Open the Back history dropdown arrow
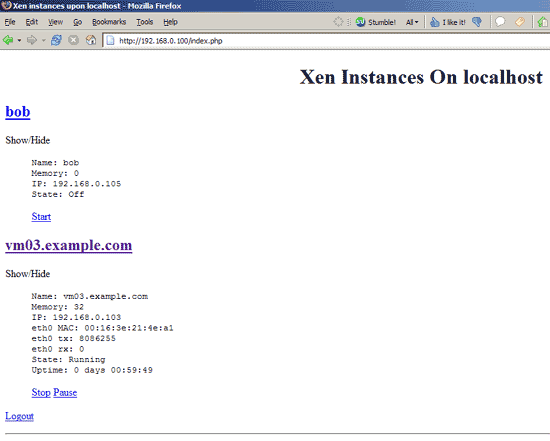 click(x=19, y=41)
